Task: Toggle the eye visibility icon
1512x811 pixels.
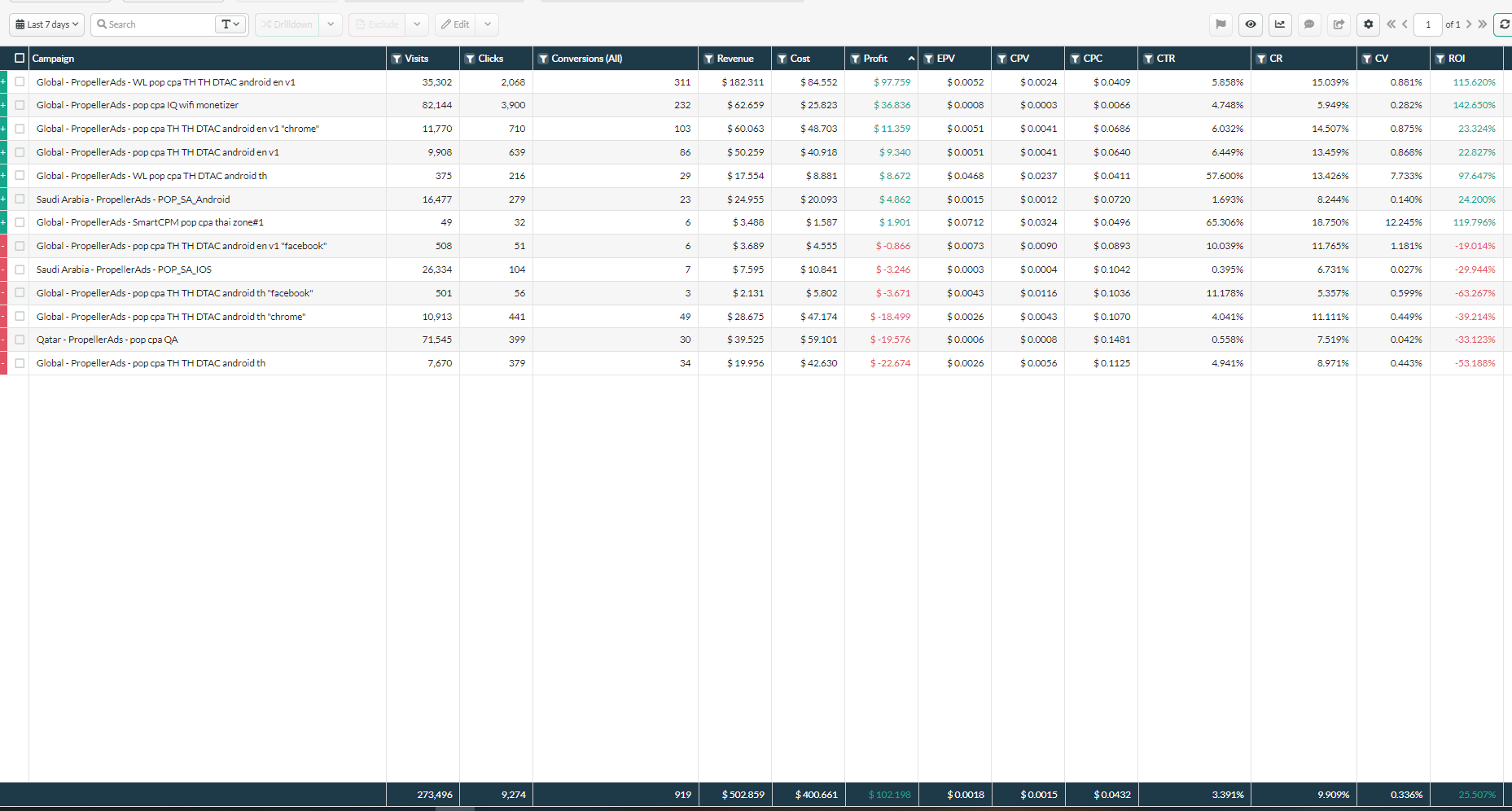Action: pos(1251,24)
